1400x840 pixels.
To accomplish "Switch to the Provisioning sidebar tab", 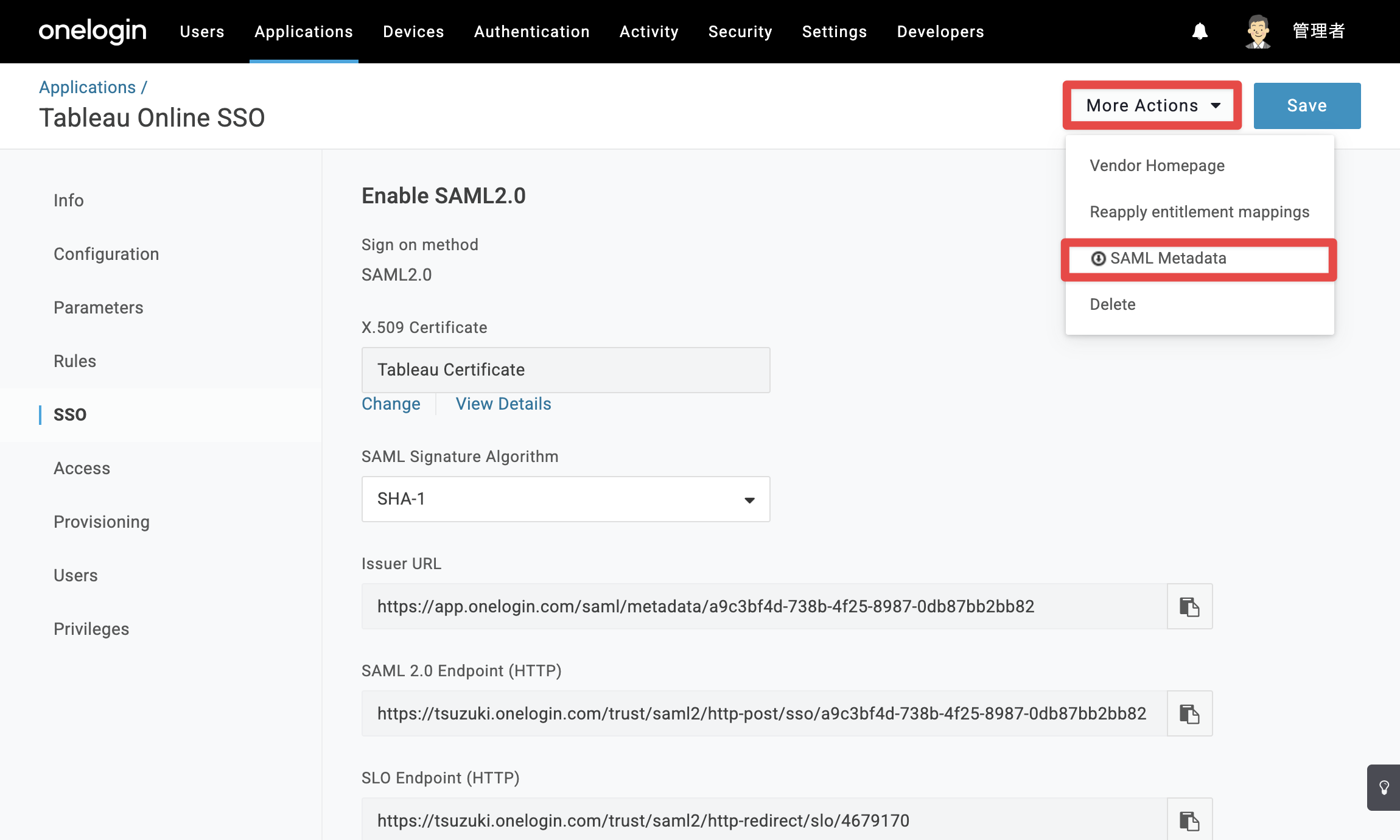I will (x=101, y=522).
